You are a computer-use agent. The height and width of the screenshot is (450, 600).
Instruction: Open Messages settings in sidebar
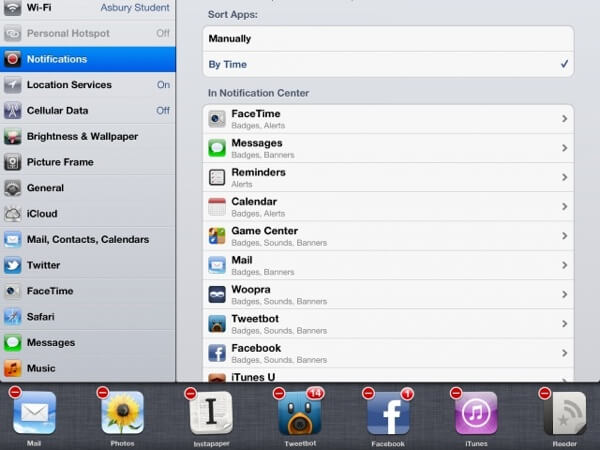point(88,342)
